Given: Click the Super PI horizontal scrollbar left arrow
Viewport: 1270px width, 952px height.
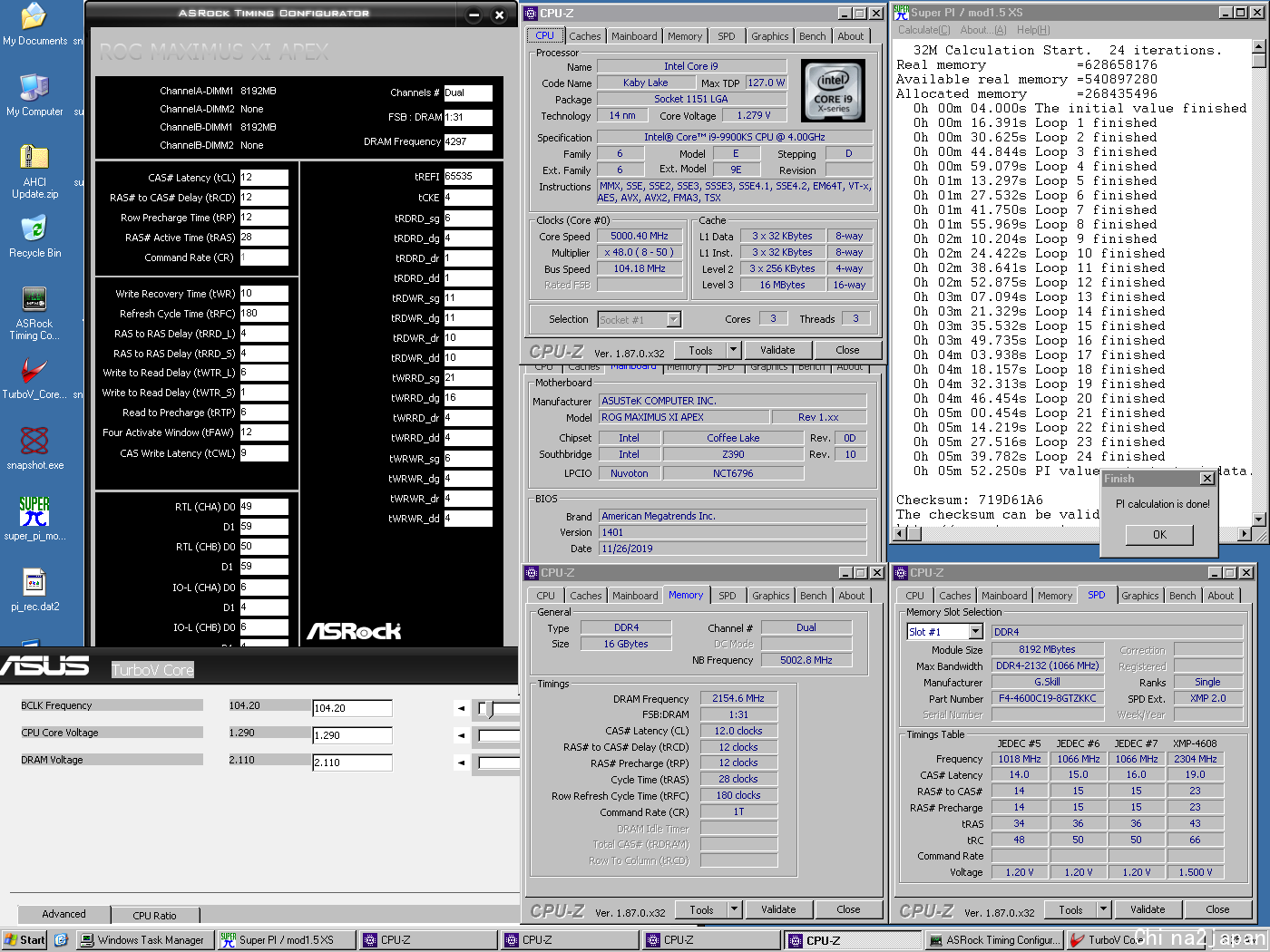Looking at the screenshot, I should 900,534.
